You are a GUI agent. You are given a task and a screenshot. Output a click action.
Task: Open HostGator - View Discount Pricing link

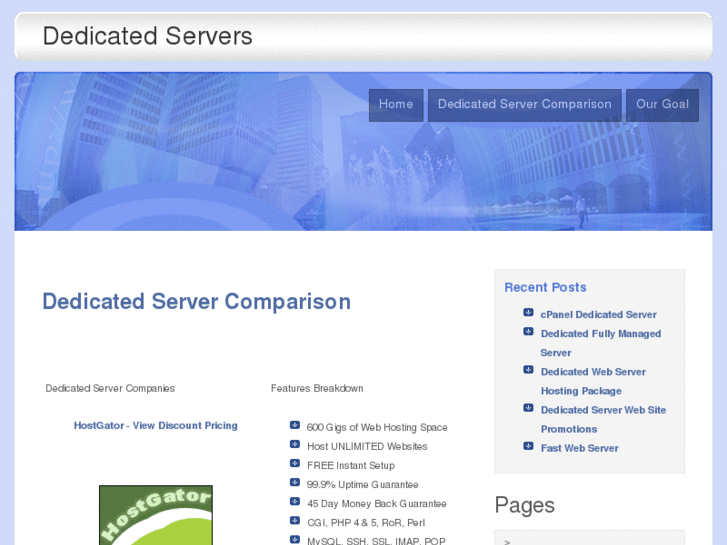coord(156,425)
